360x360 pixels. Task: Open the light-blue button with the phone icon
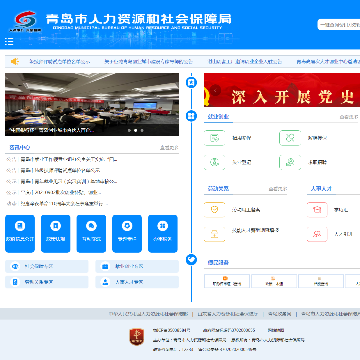pos(47,282)
